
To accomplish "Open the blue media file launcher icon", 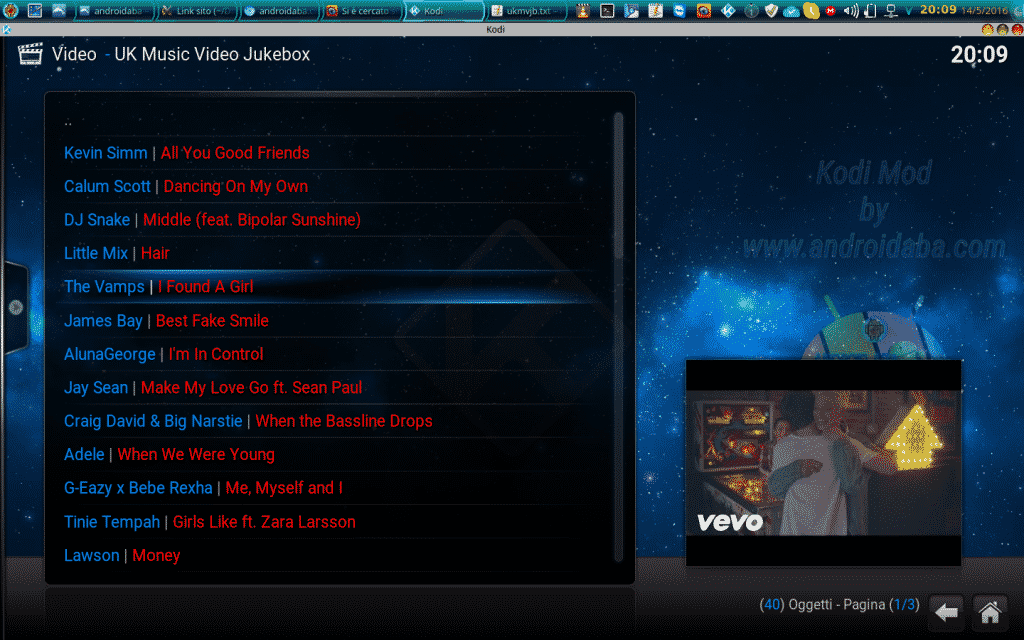I will tap(631, 10).
